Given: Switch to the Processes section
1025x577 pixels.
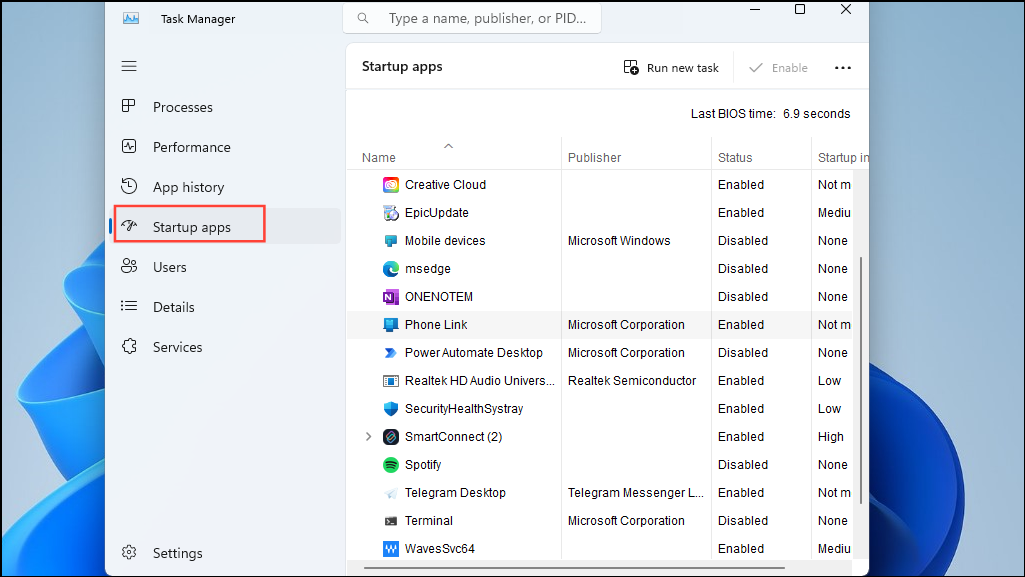Looking at the screenshot, I should point(129,107).
